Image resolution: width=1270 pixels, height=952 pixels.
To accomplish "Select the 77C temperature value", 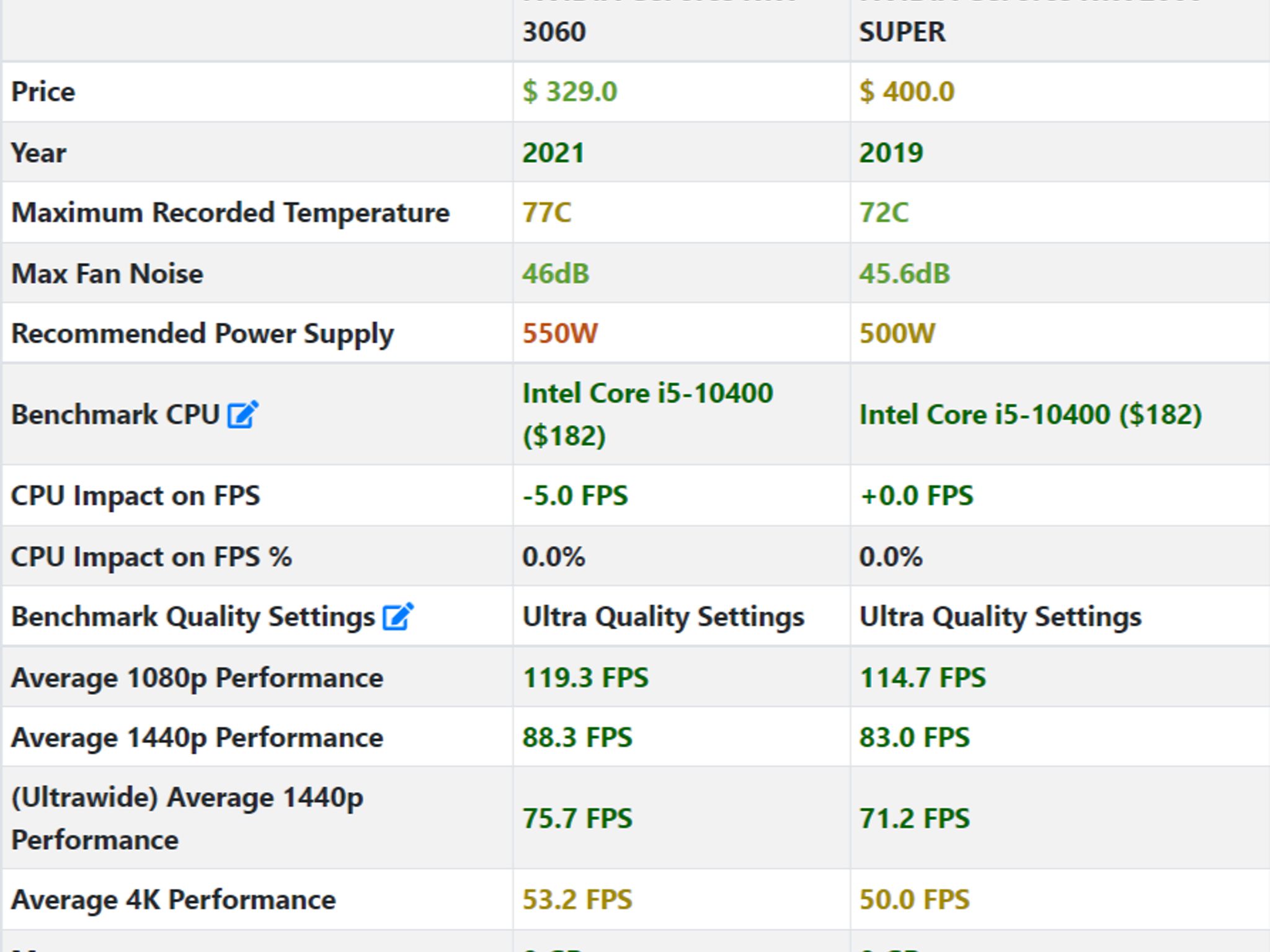I will [x=546, y=213].
